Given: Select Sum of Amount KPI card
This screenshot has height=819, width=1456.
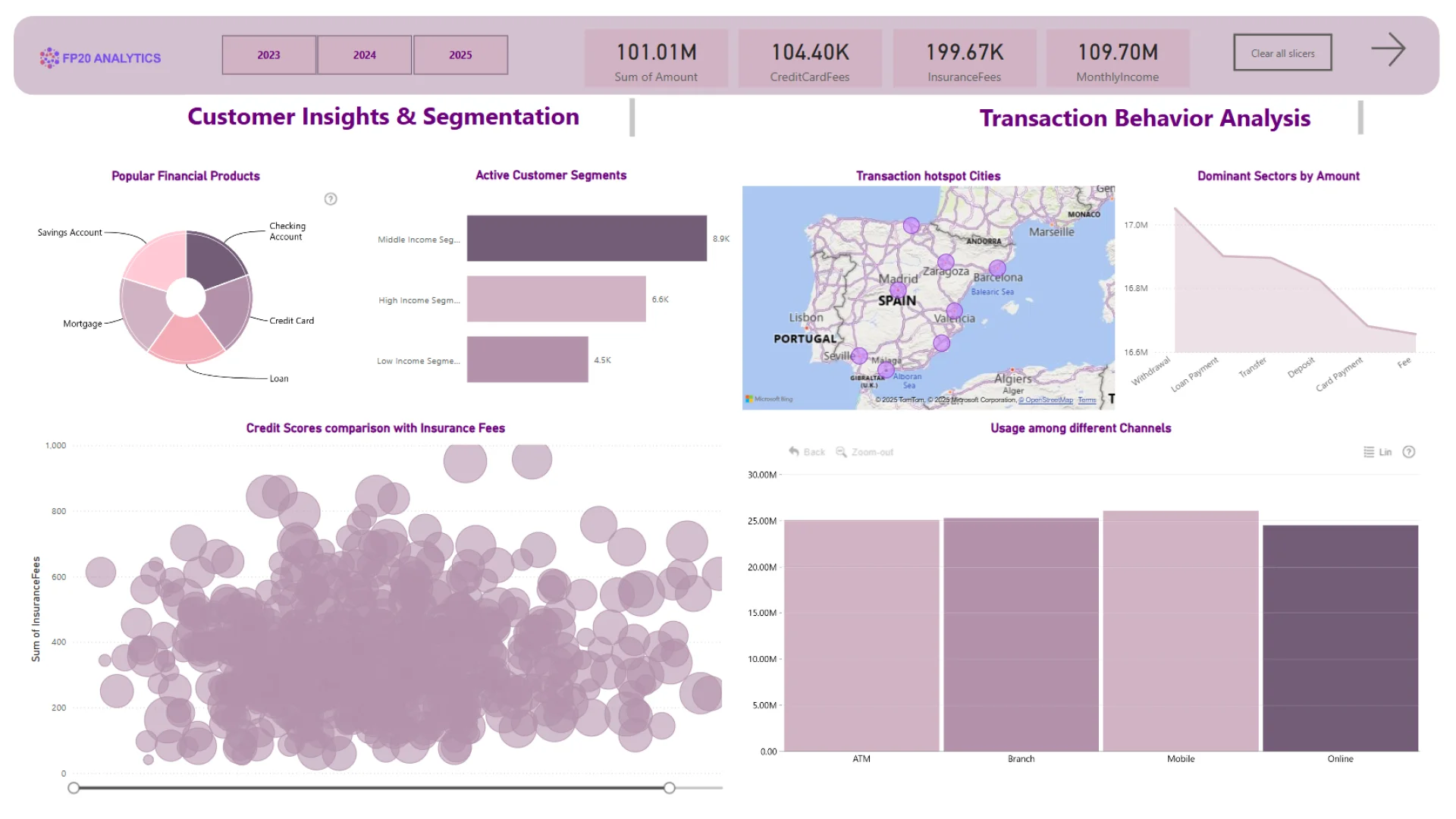Looking at the screenshot, I should tap(656, 58).
